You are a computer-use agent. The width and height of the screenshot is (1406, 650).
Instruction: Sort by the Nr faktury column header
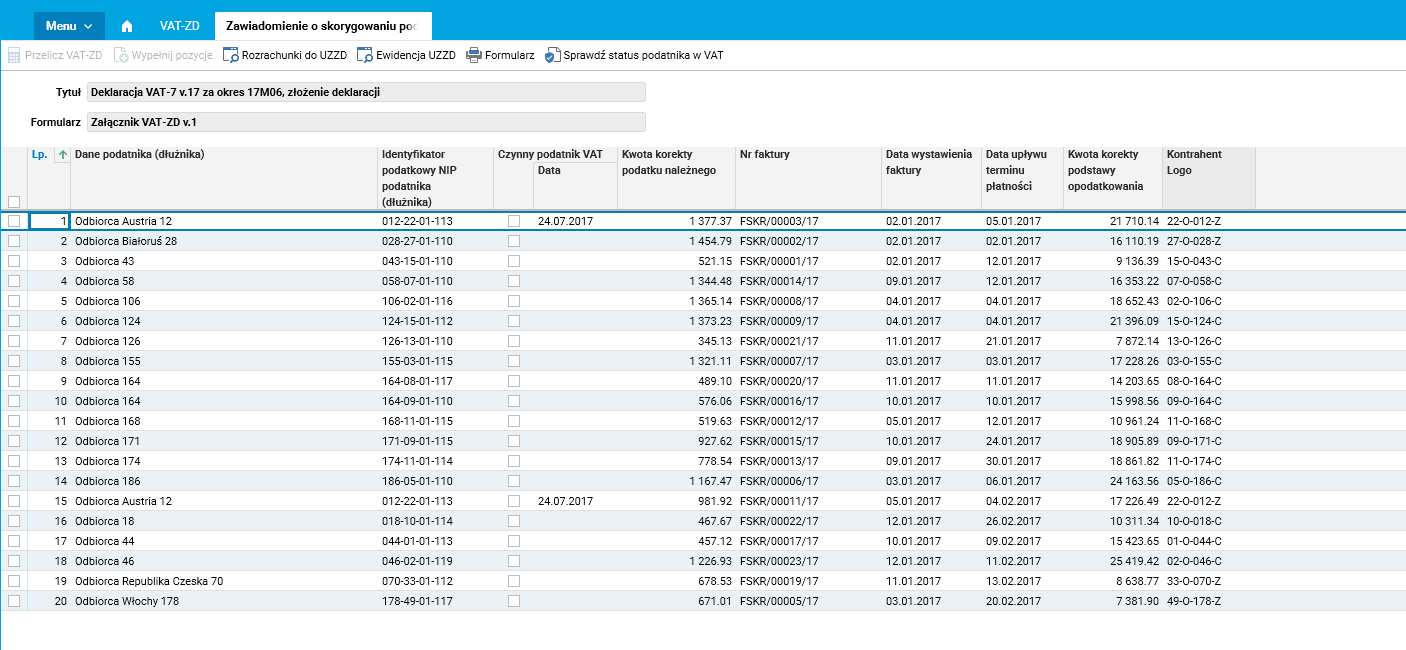[x=765, y=155]
